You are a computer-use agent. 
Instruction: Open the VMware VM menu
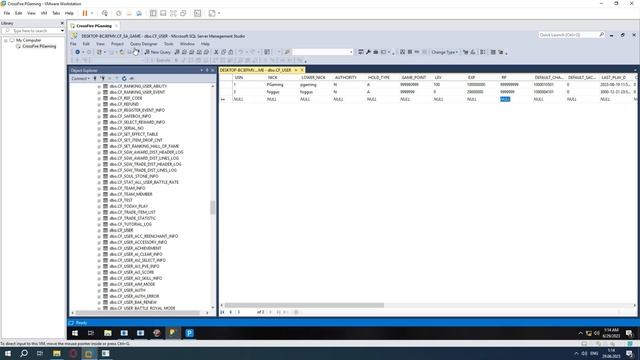44,13
